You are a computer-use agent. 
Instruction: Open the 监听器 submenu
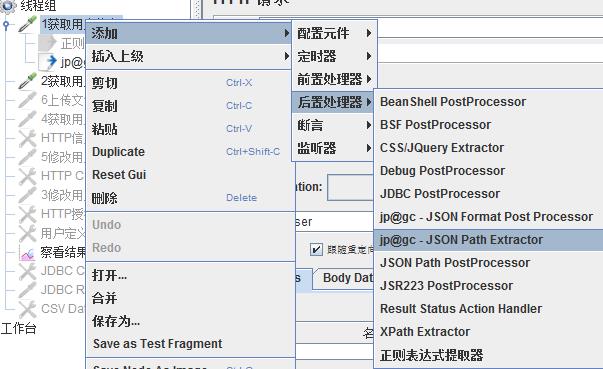[333, 148]
